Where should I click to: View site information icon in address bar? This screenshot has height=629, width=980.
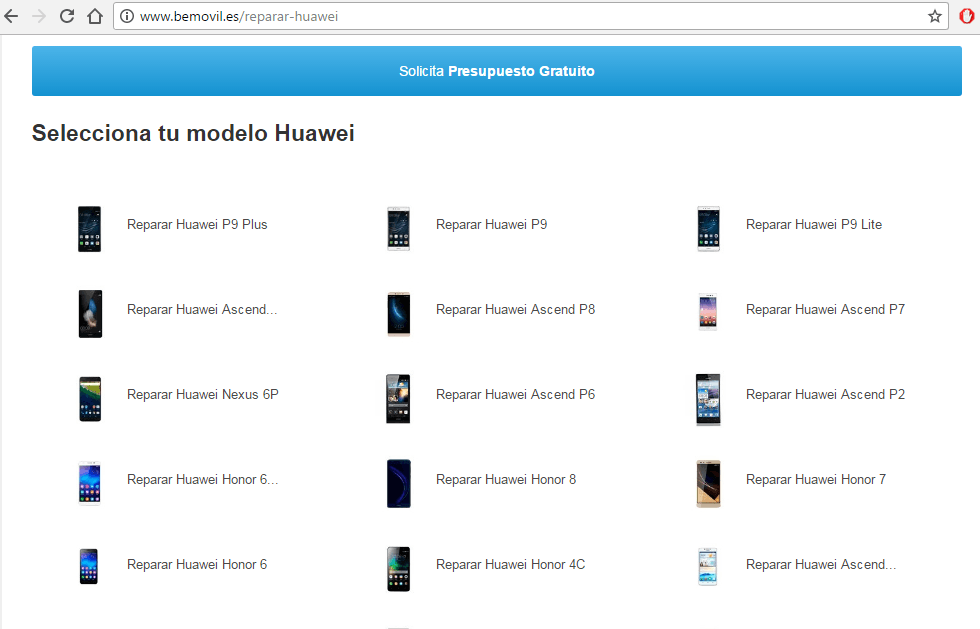coord(127,16)
